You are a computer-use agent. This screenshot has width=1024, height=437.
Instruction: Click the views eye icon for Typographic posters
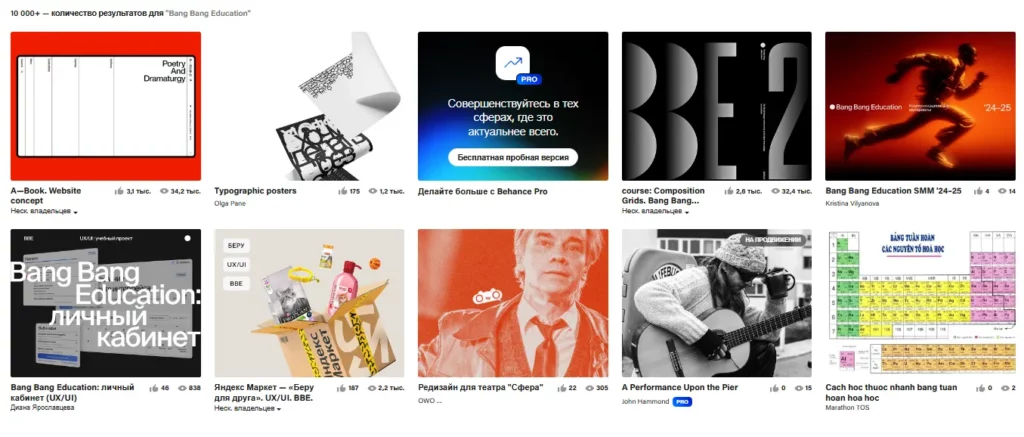point(373,191)
